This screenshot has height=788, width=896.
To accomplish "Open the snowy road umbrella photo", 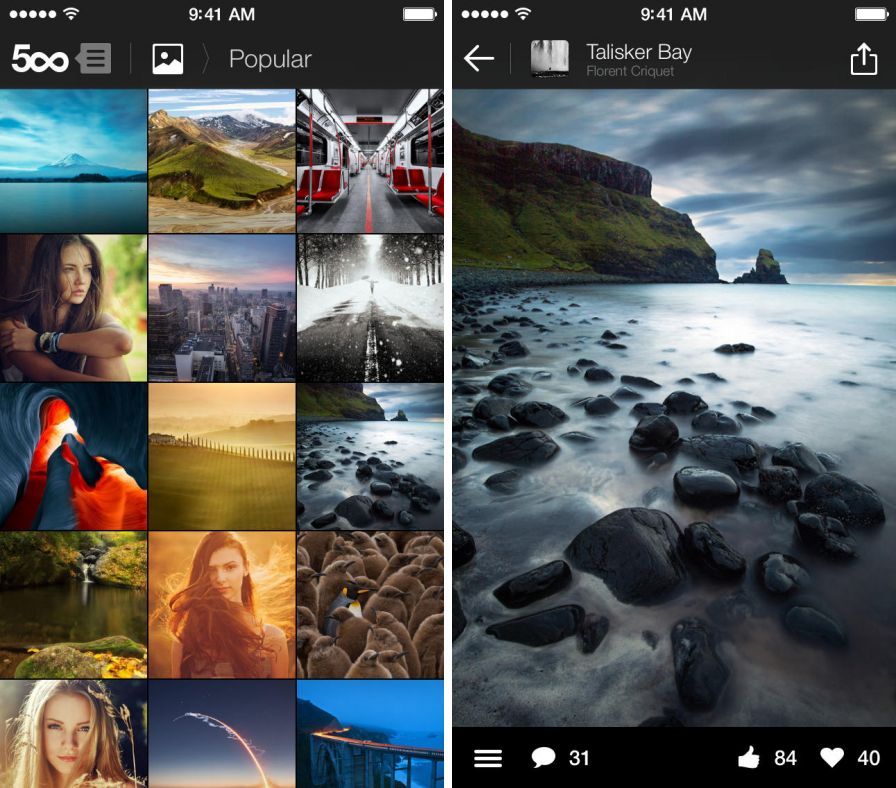I will click(x=370, y=308).
